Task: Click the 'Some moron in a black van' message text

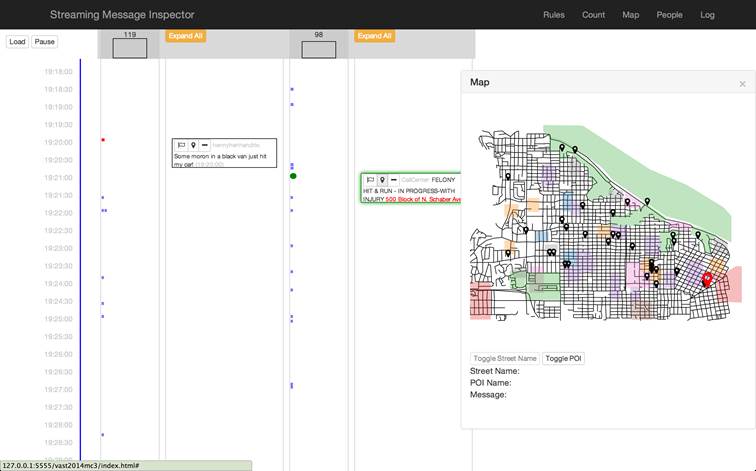Action: [220, 160]
